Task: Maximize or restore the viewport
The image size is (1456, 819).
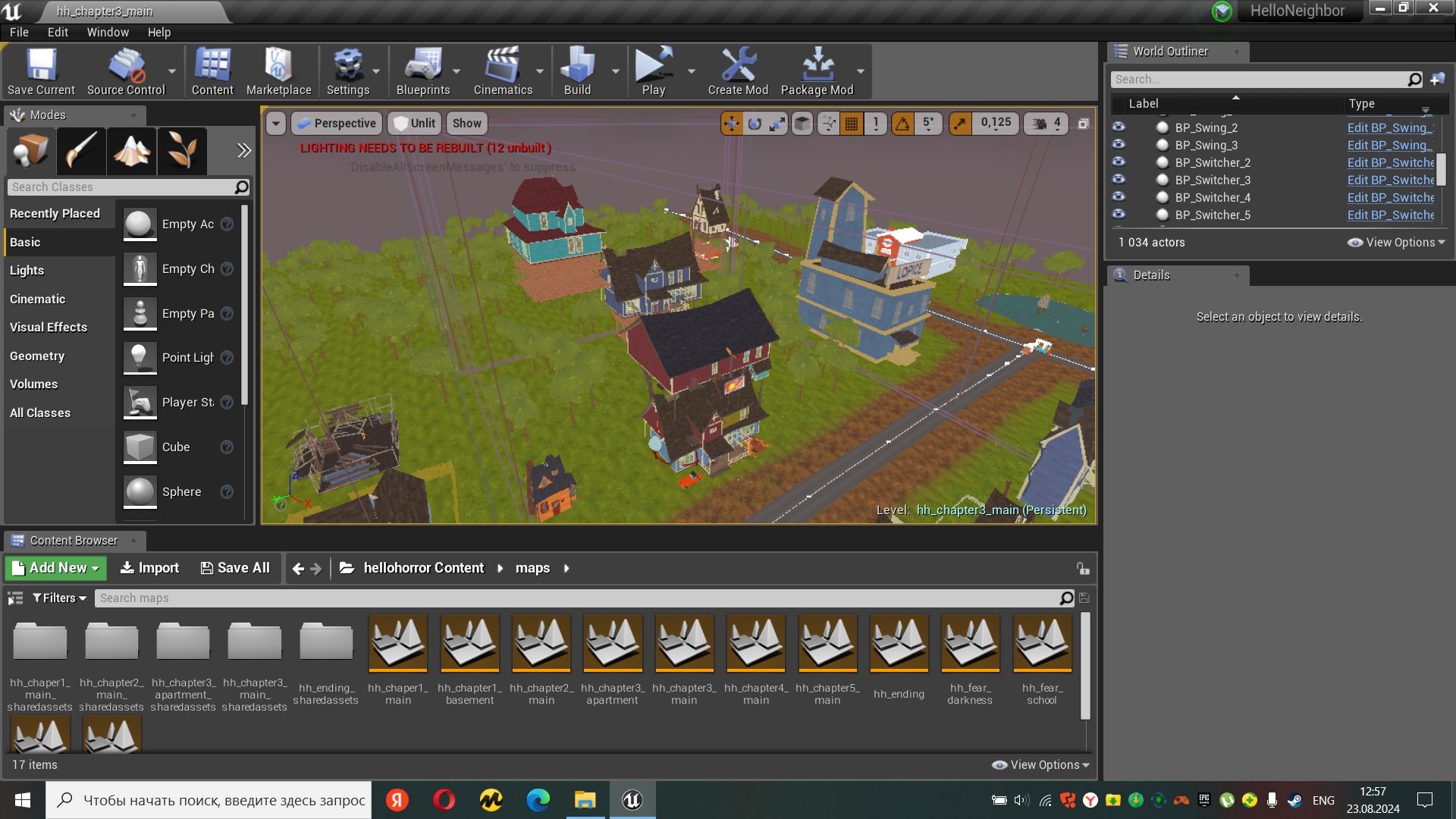Action: (1084, 124)
